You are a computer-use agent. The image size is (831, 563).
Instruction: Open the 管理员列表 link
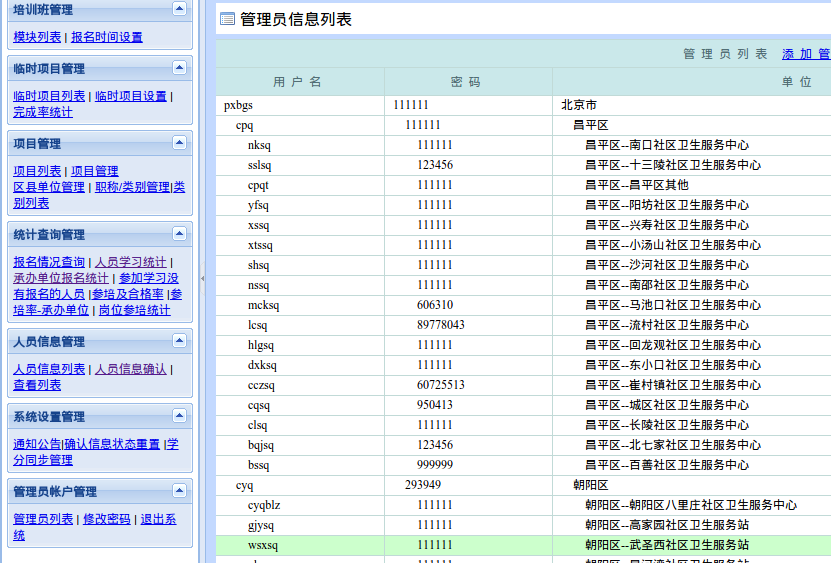(43, 519)
